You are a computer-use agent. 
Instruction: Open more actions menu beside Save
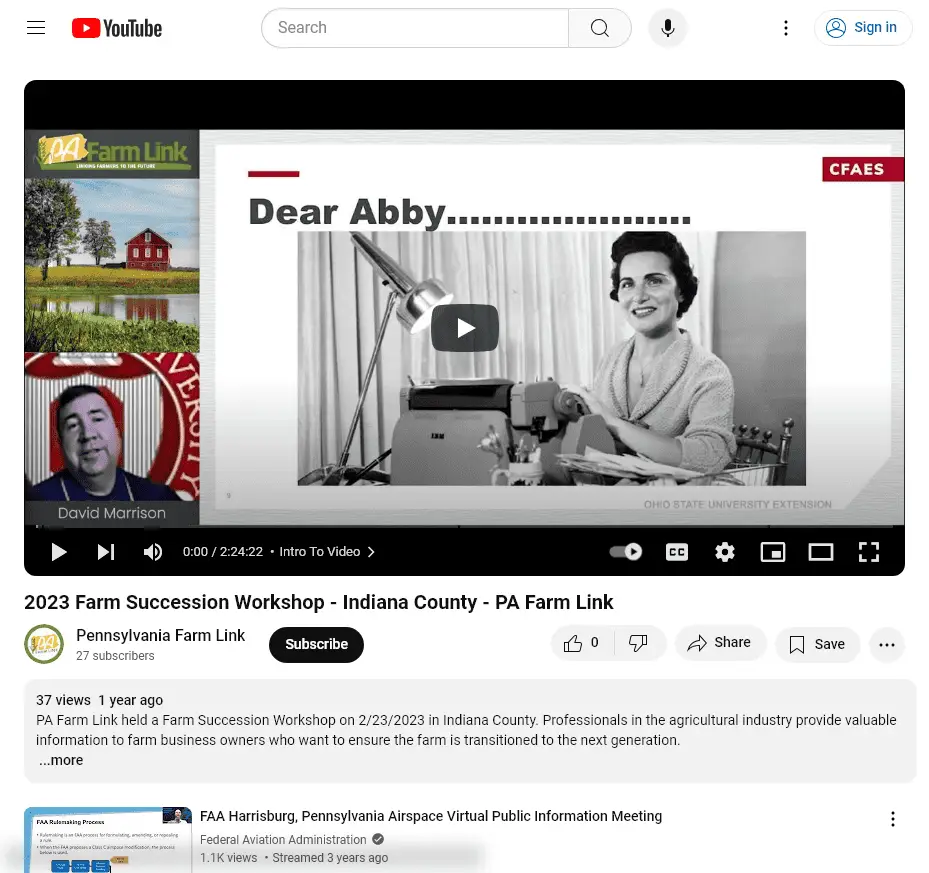(x=887, y=645)
